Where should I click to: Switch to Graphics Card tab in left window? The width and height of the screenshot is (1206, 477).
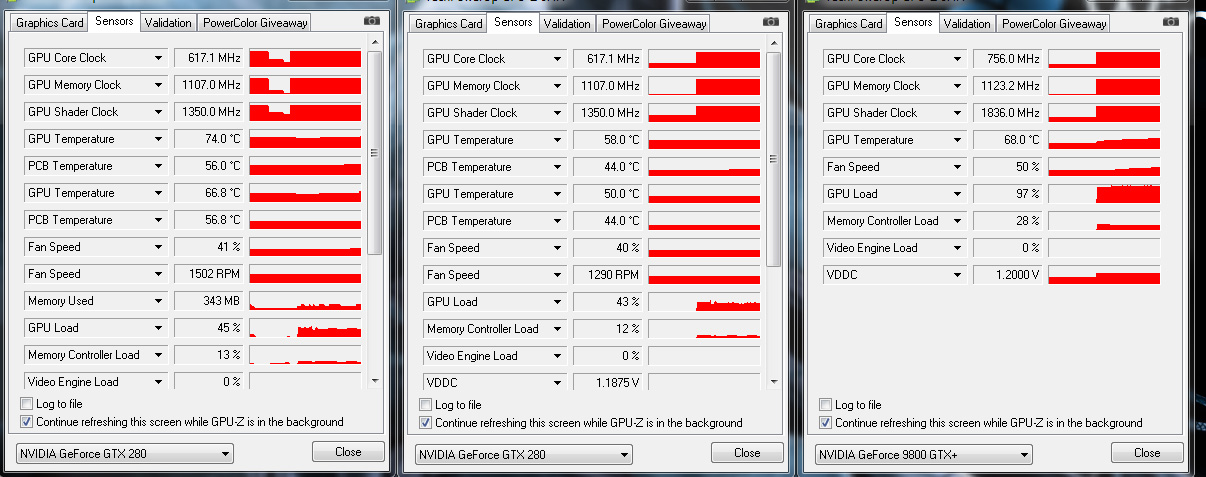point(50,22)
